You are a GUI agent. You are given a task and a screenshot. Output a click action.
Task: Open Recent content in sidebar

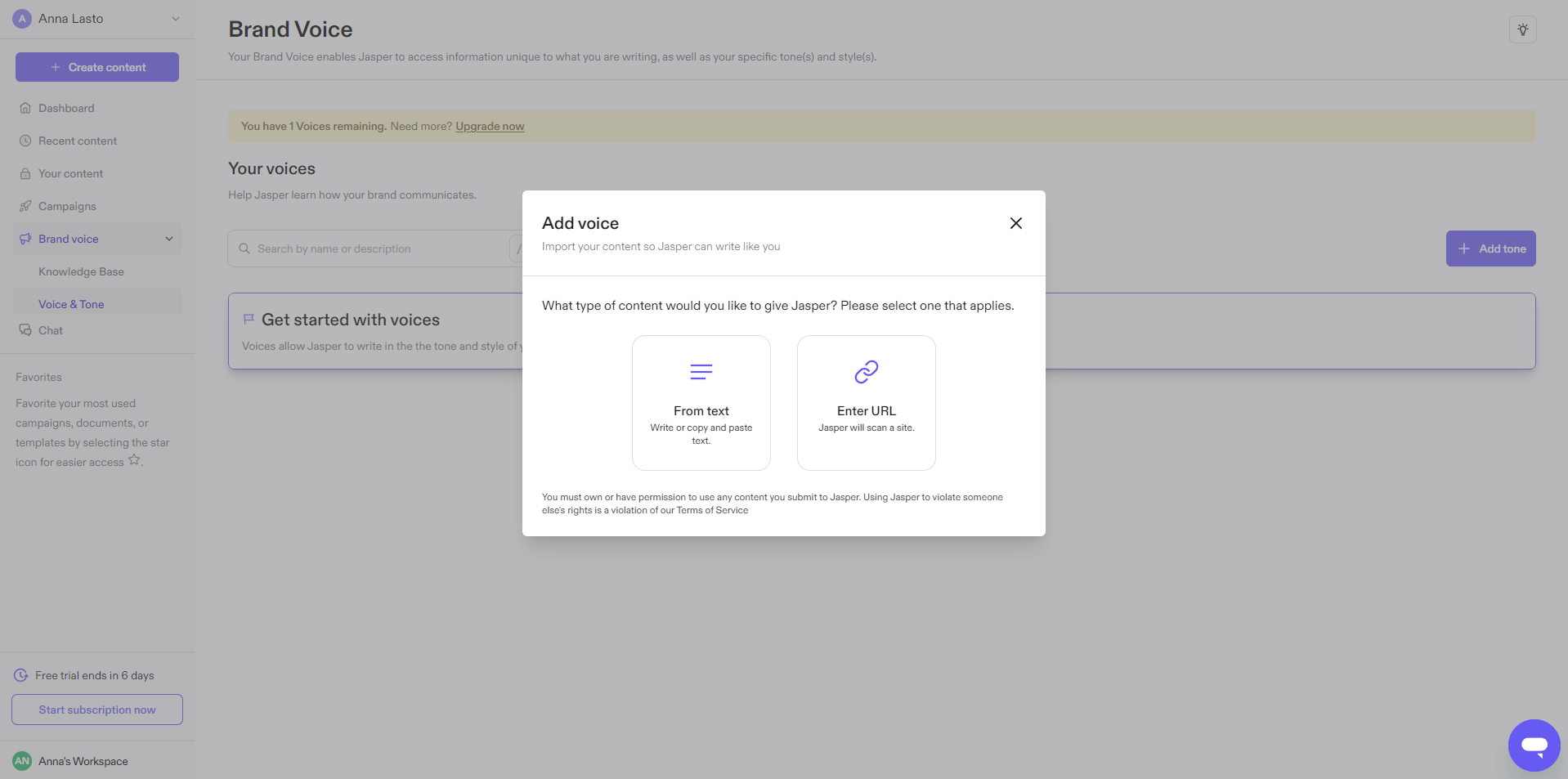coord(97,141)
